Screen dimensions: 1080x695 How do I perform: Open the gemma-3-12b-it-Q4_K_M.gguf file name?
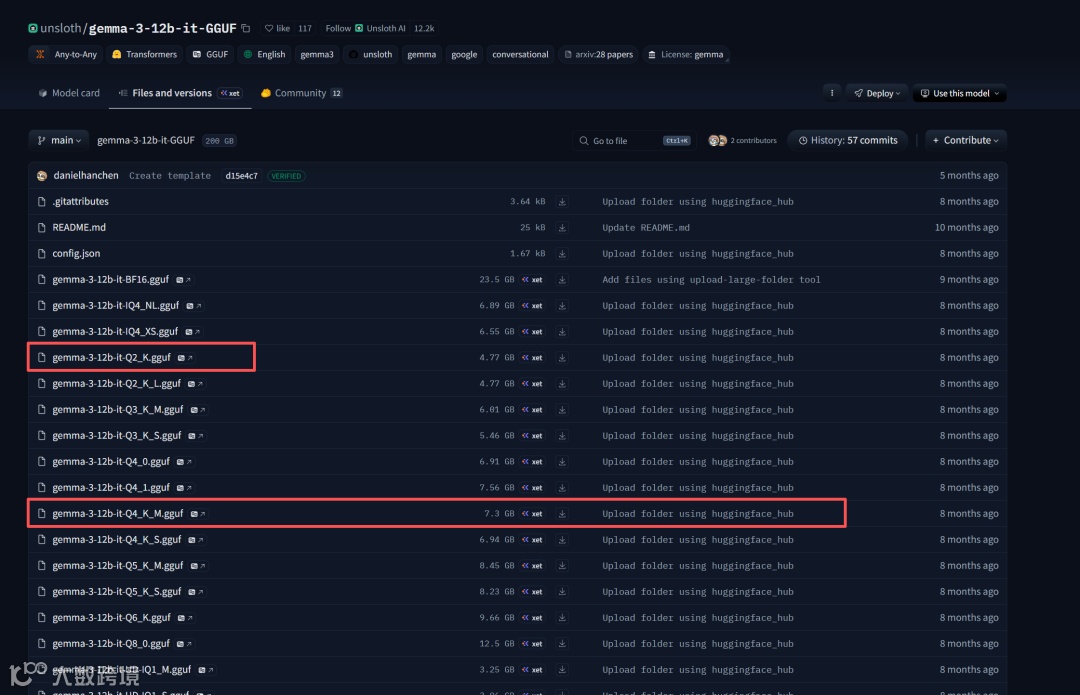pos(118,514)
